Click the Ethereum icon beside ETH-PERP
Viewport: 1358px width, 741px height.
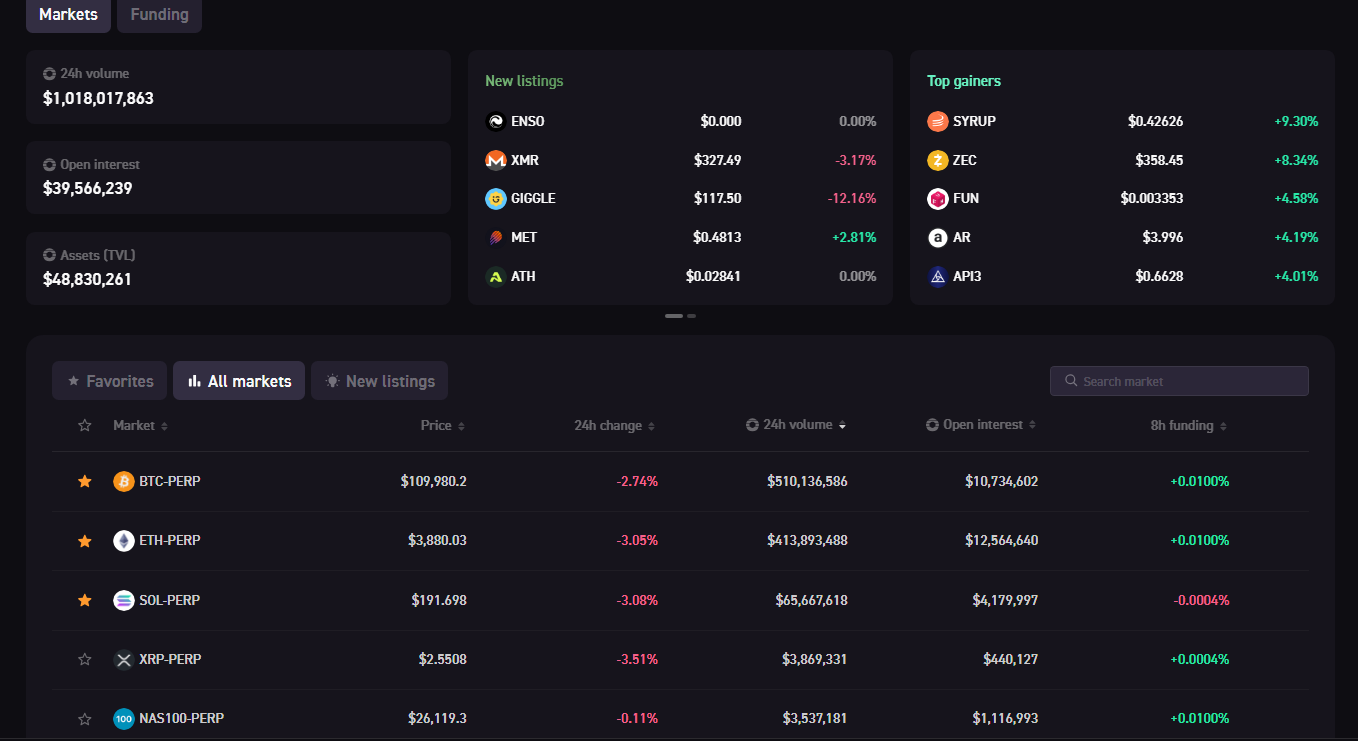click(x=124, y=541)
